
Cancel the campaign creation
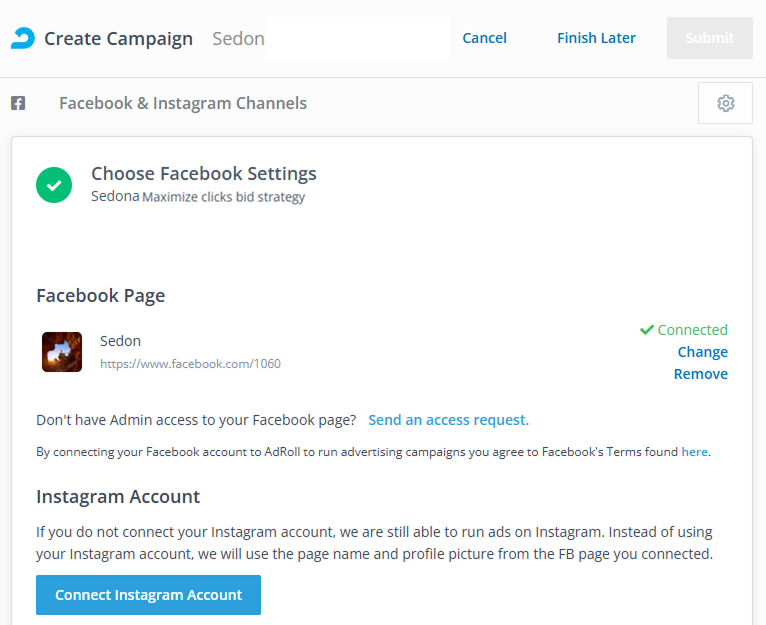pos(484,38)
